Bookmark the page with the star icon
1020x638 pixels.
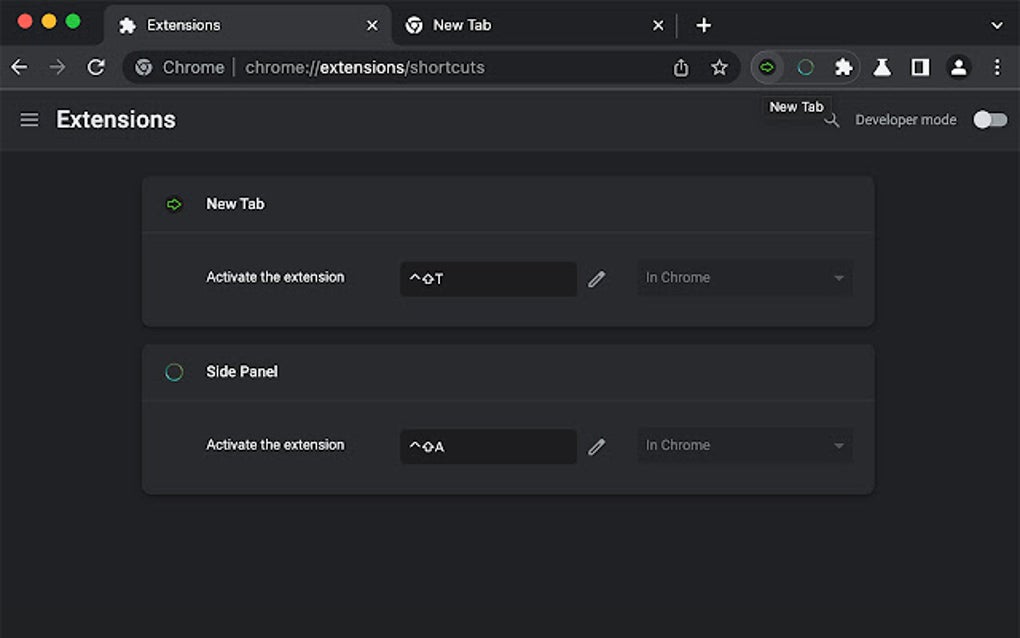click(x=719, y=67)
